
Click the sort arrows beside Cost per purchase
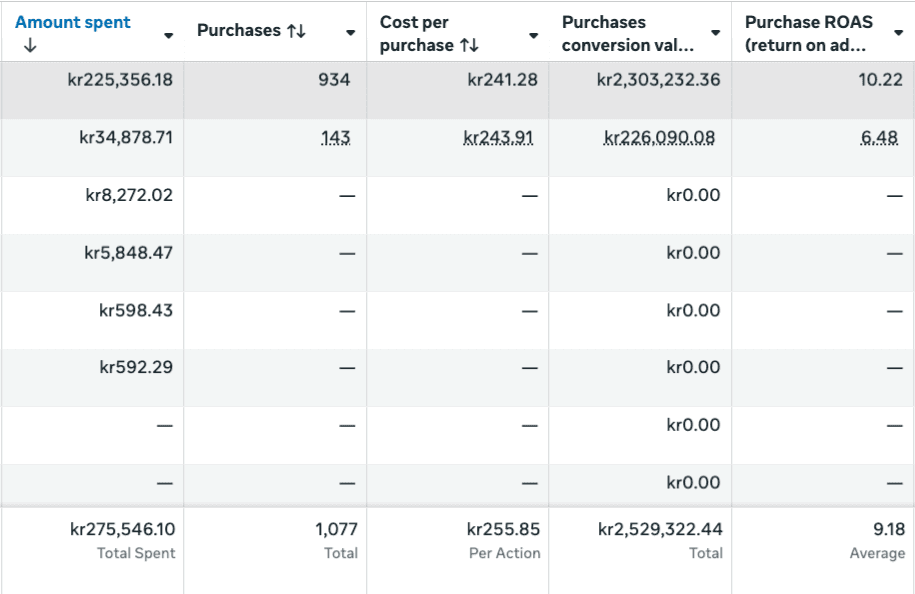469,46
